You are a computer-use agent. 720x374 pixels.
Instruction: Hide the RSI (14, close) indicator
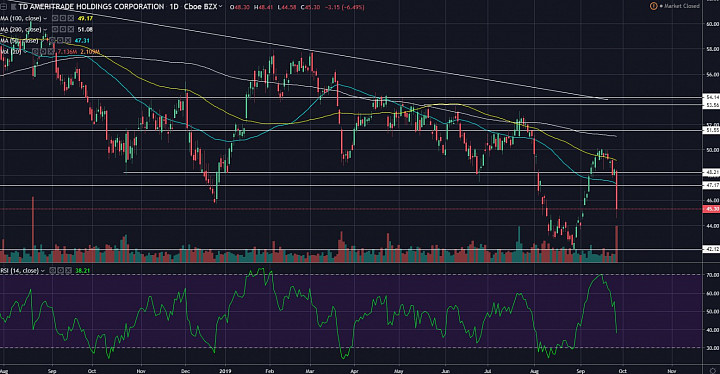tap(53, 271)
